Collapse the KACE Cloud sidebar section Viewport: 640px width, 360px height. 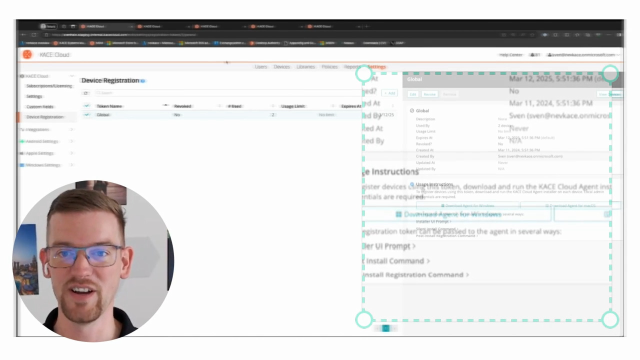tap(72, 76)
